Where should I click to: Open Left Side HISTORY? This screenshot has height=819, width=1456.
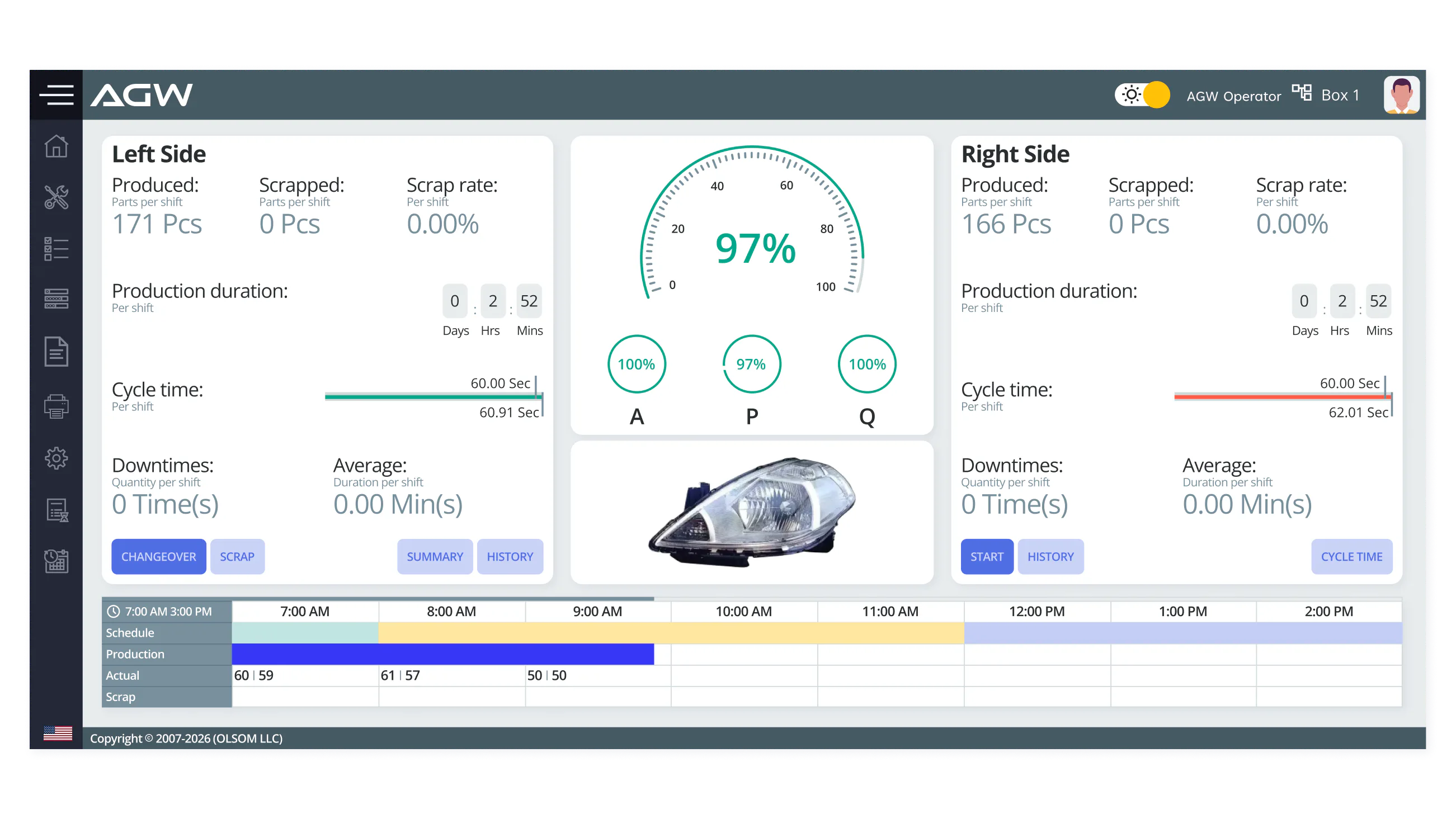click(510, 557)
